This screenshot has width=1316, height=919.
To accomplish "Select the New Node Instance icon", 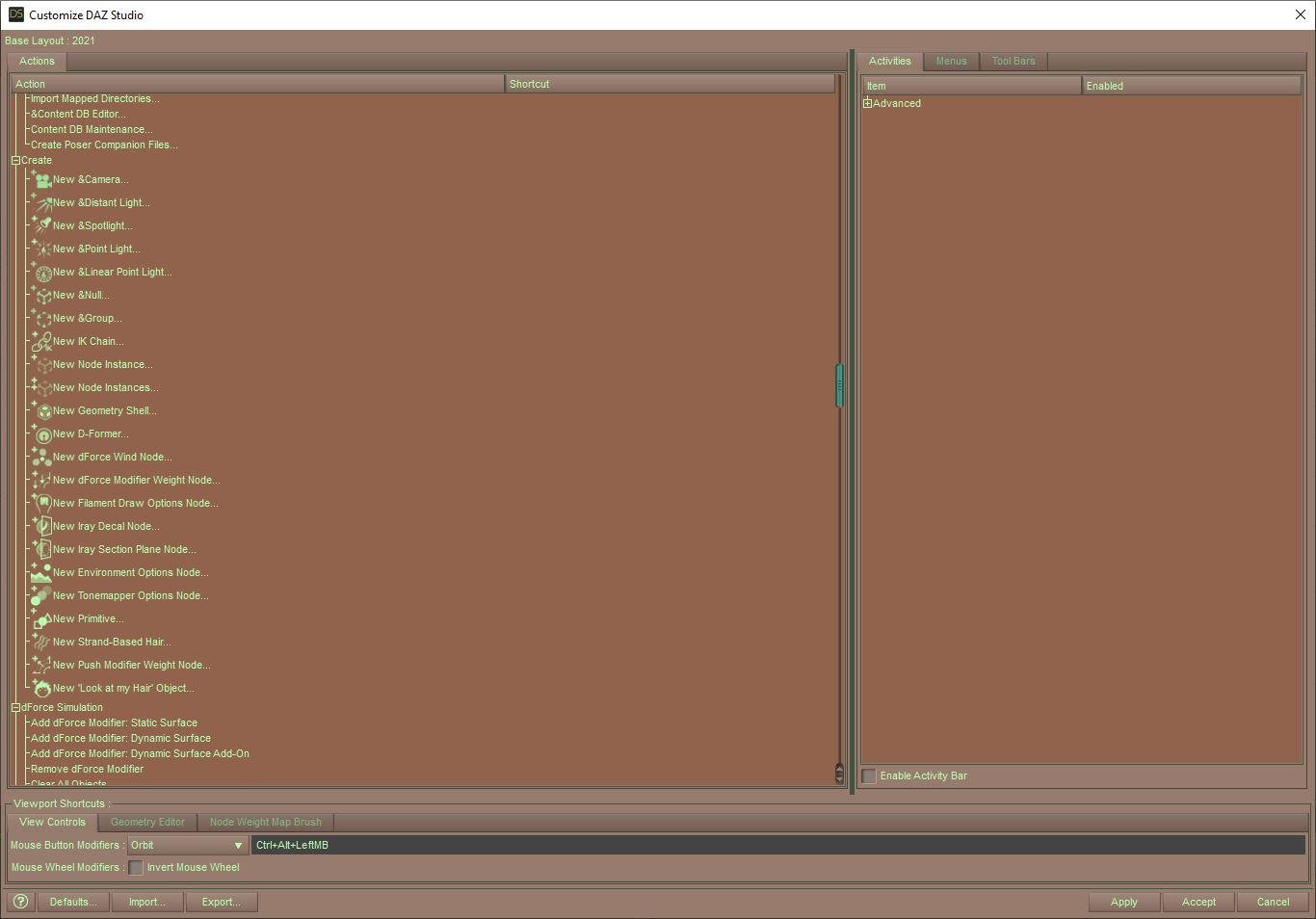I will point(41,364).
